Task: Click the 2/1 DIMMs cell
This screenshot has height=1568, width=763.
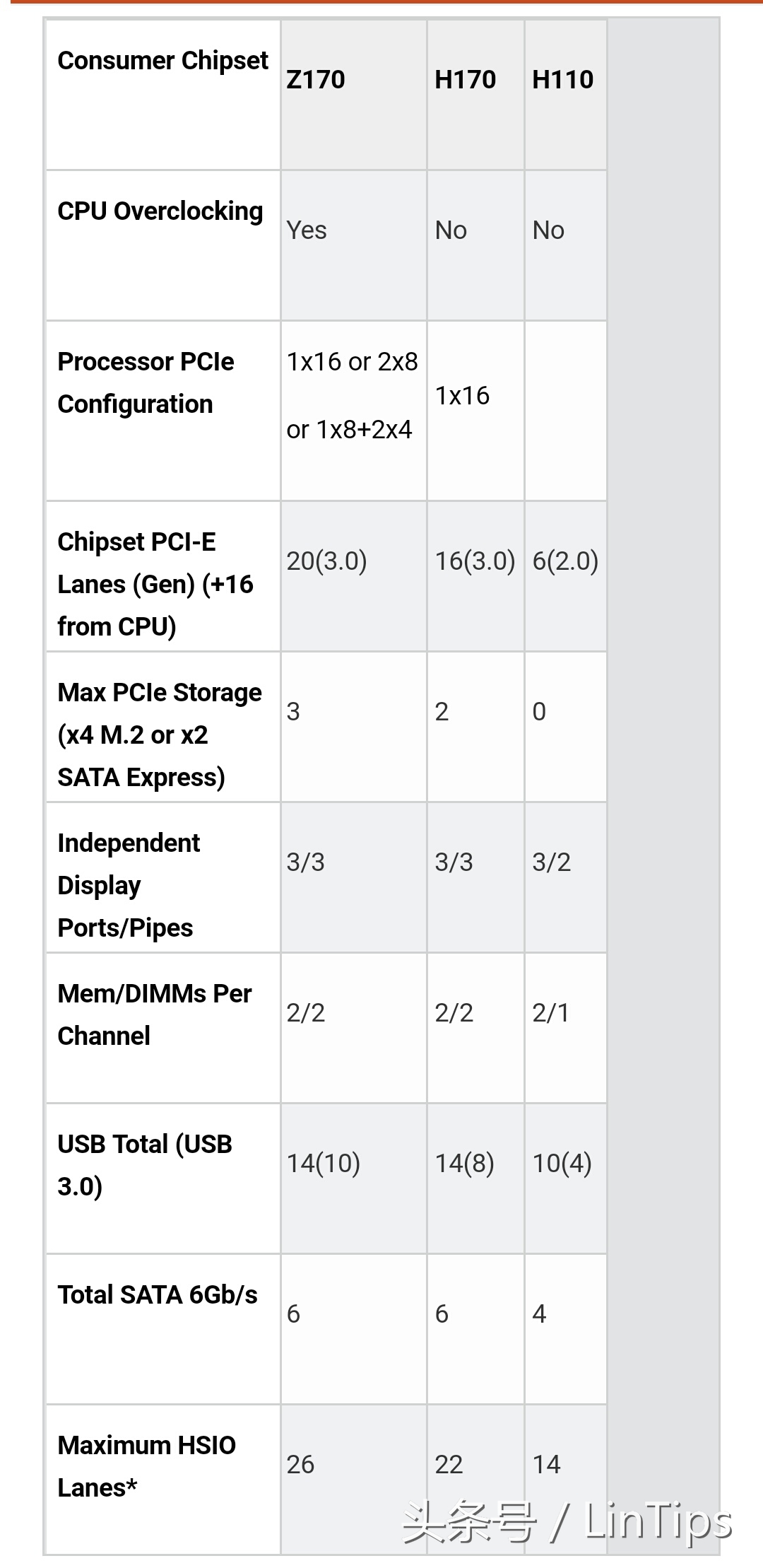Action: click(550, 1013)
